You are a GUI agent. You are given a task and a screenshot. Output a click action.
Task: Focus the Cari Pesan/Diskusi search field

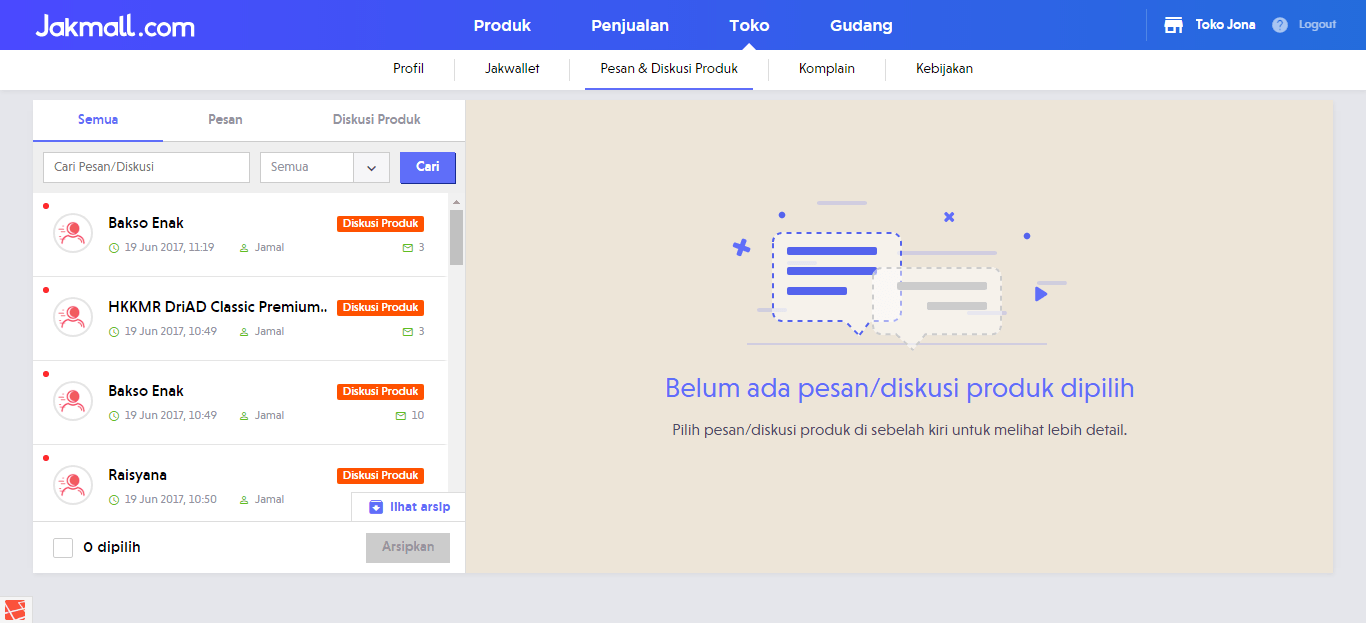click(x=146, y=167)
